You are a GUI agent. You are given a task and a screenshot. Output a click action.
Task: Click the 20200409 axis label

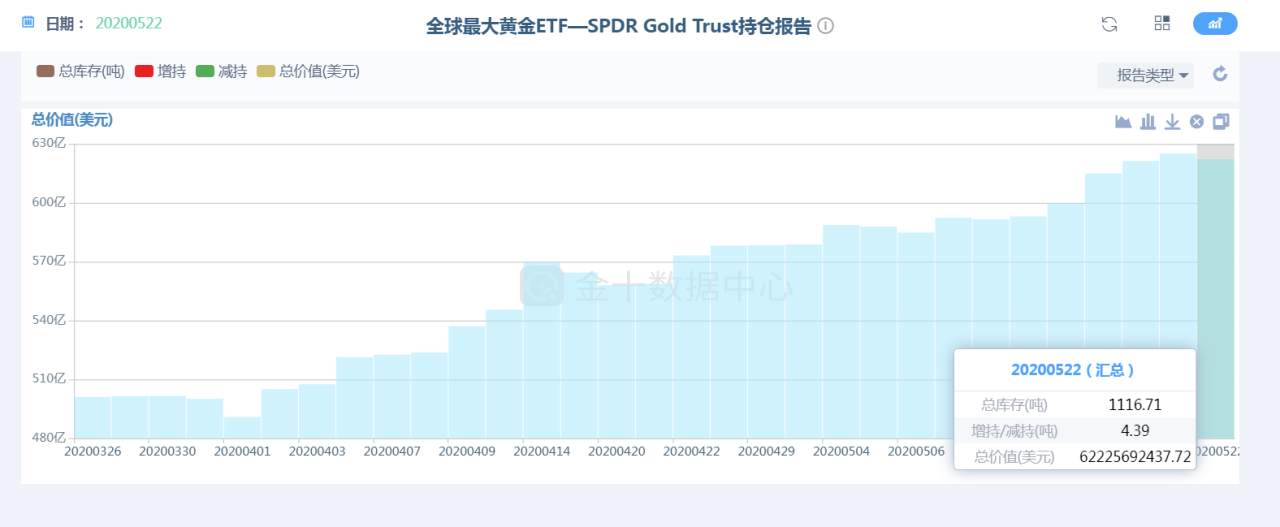coord(467,451)
